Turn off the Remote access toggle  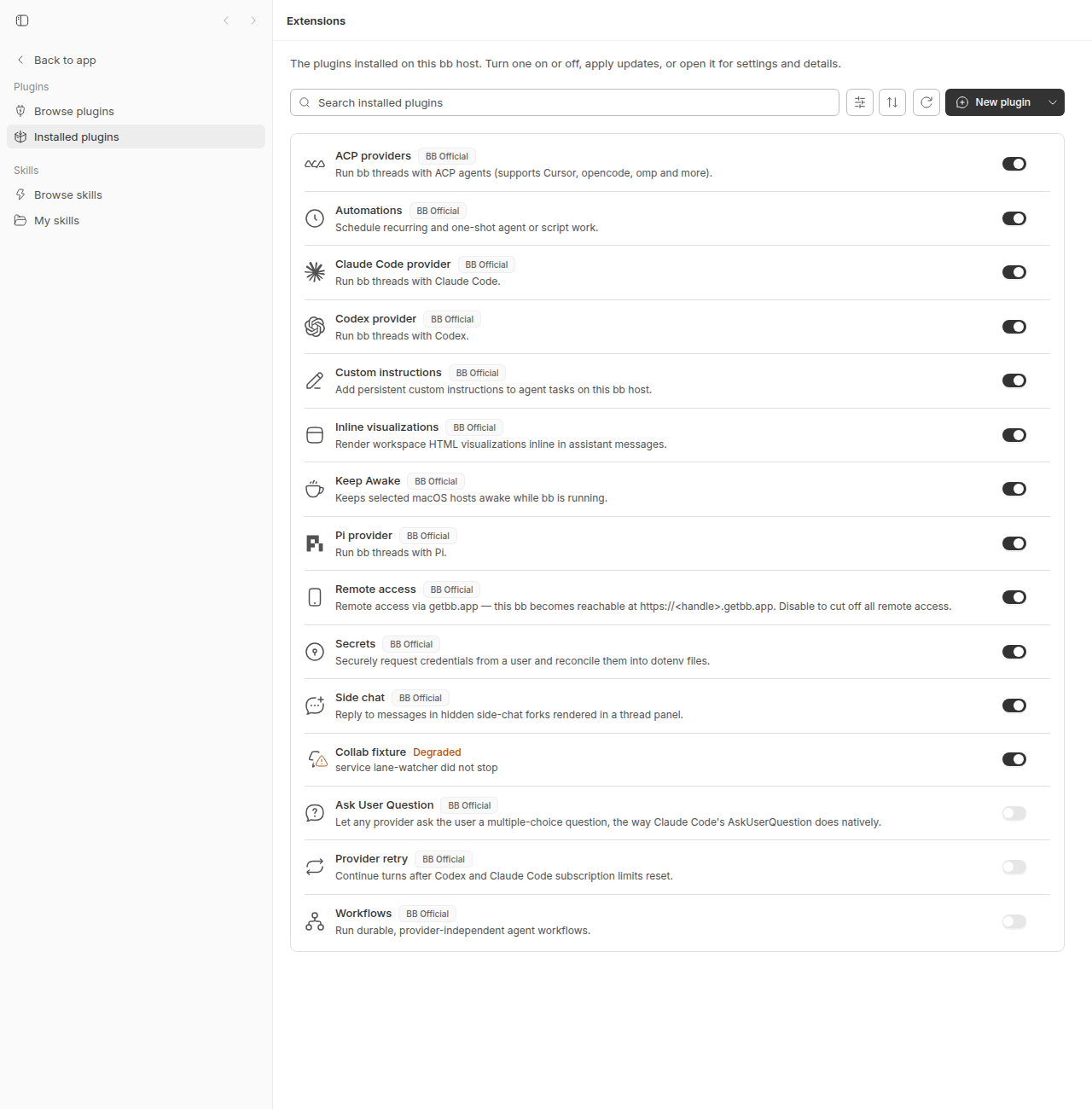[x=1014, y=597]
